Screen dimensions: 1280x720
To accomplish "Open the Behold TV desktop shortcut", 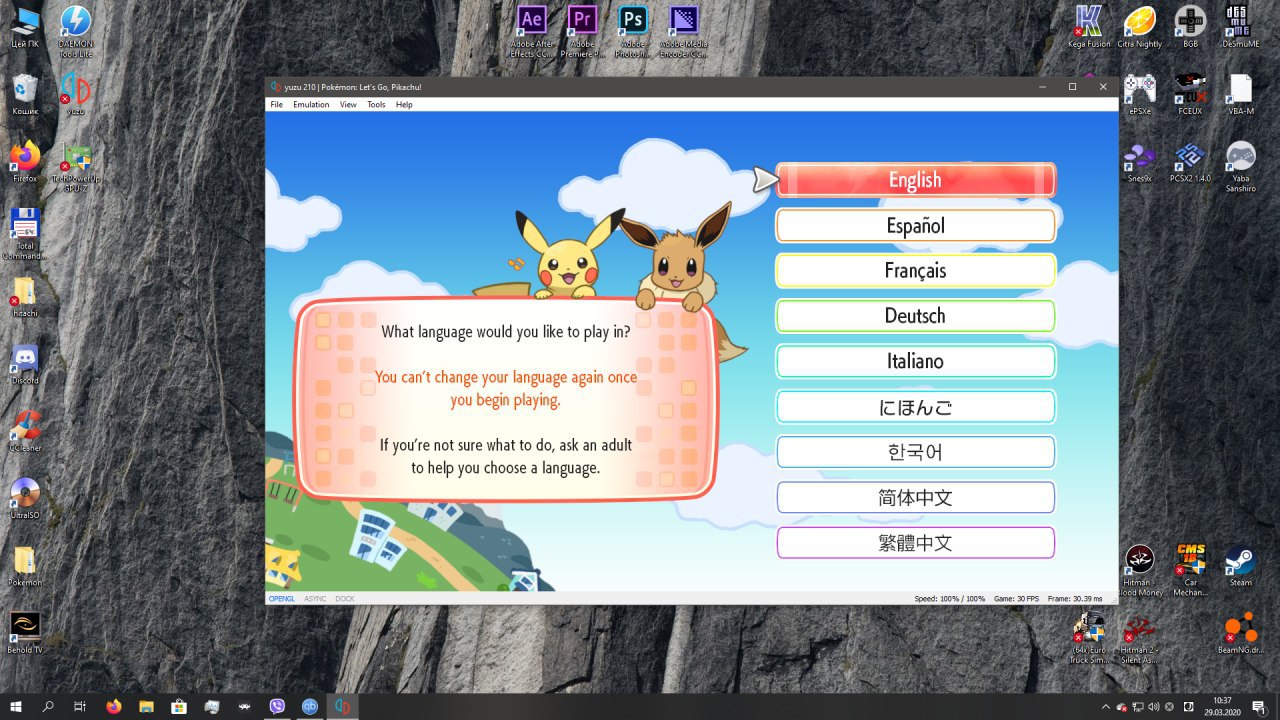I will (x=25, y=632).
